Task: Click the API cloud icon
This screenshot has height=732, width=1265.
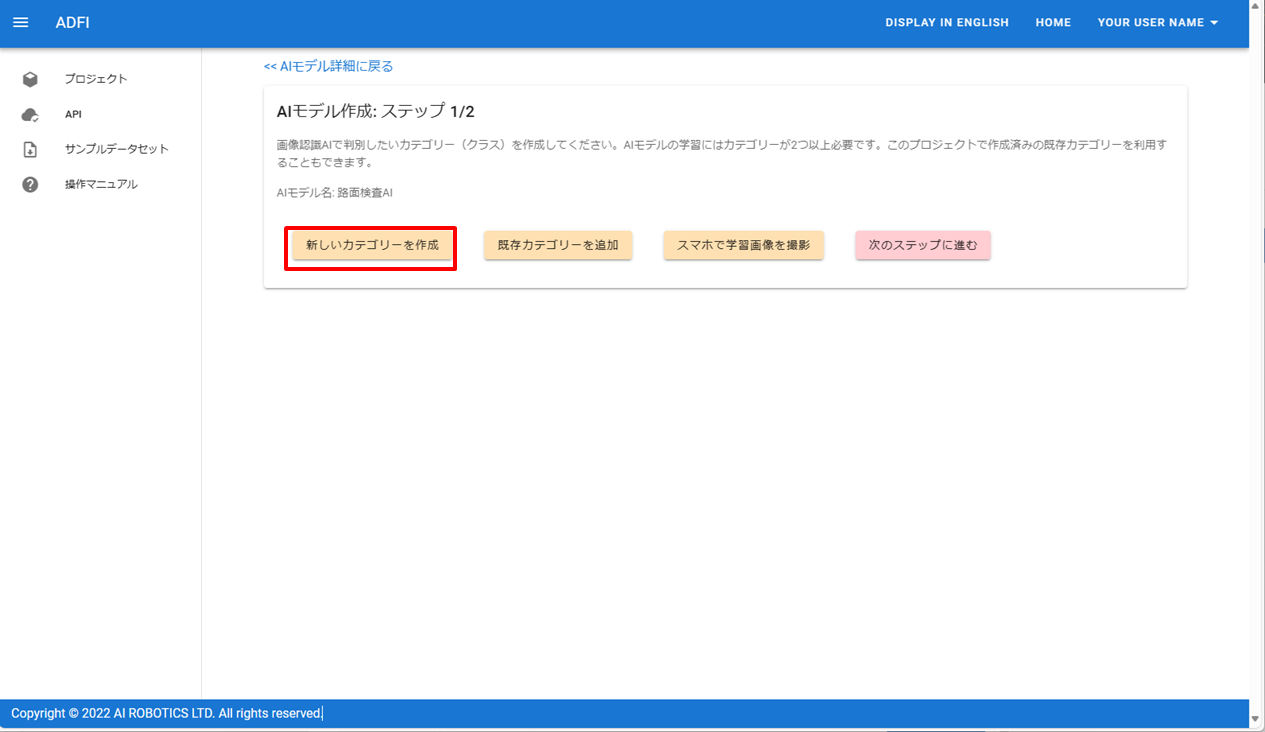Action: pos(30,114)
